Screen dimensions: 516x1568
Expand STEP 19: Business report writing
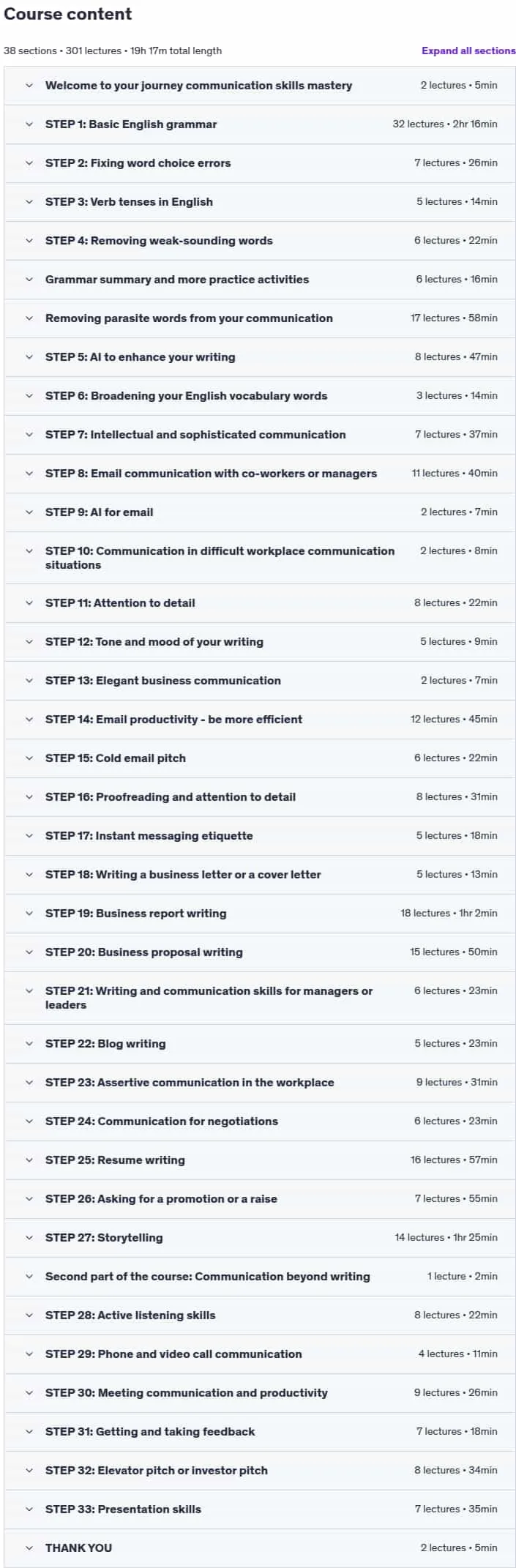coord(136,914)
